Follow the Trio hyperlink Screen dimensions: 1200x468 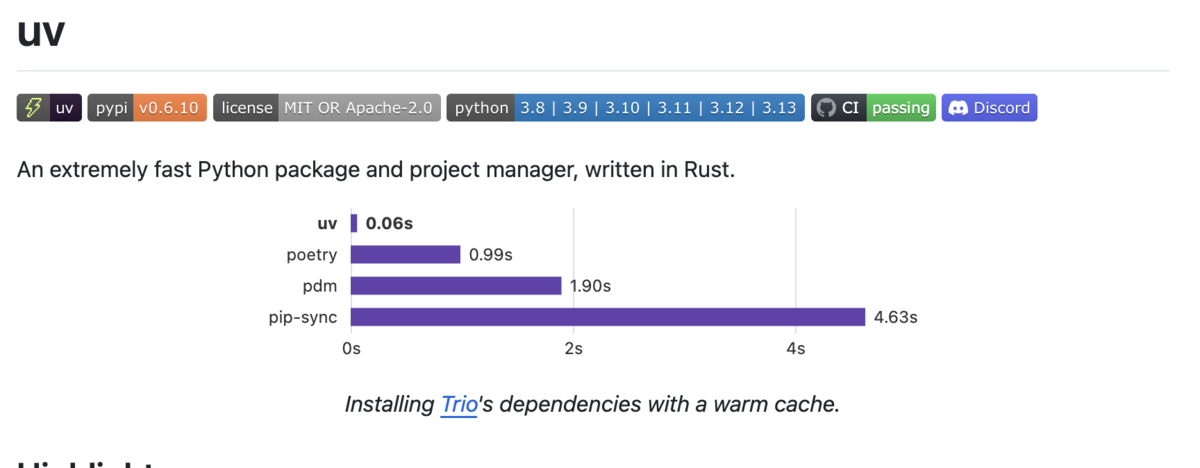tap(459, 404)
